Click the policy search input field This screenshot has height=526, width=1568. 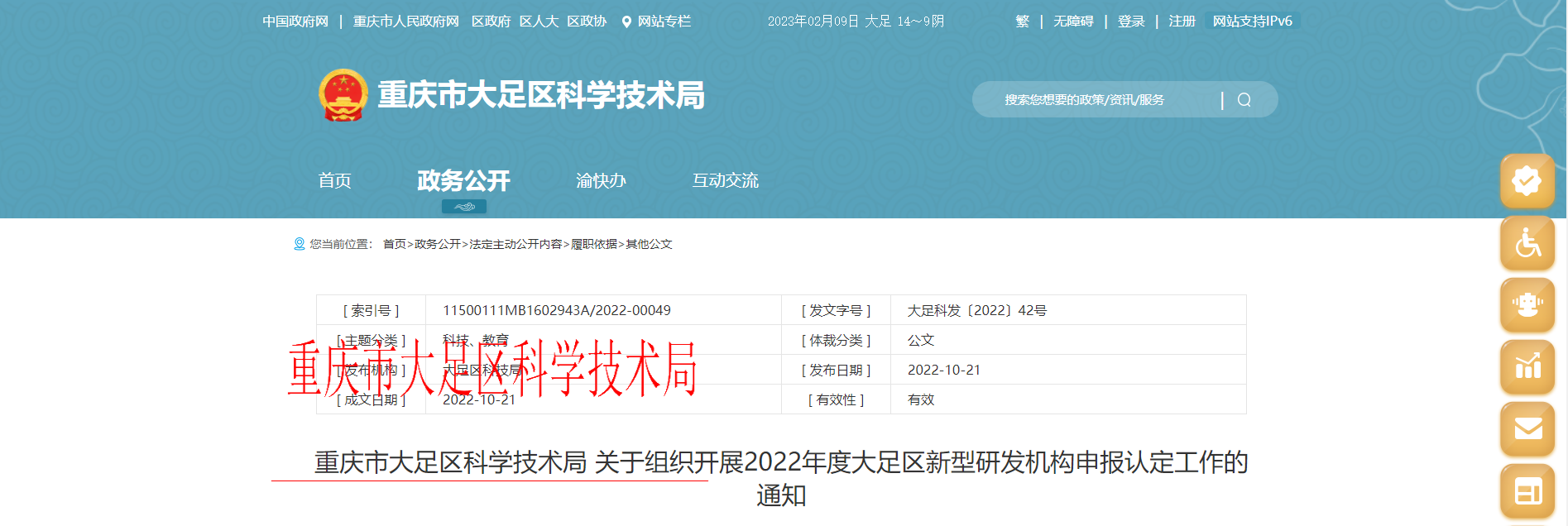tap(1092, 100)
